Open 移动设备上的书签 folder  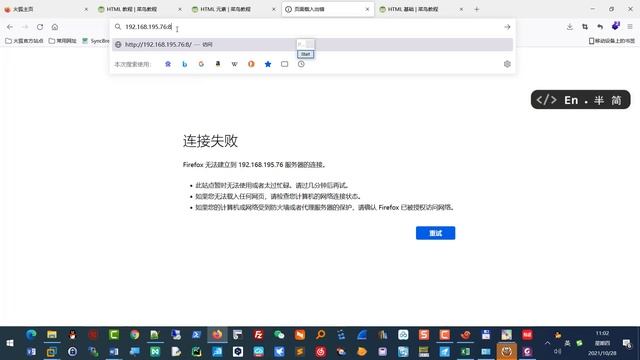(611, 41)
